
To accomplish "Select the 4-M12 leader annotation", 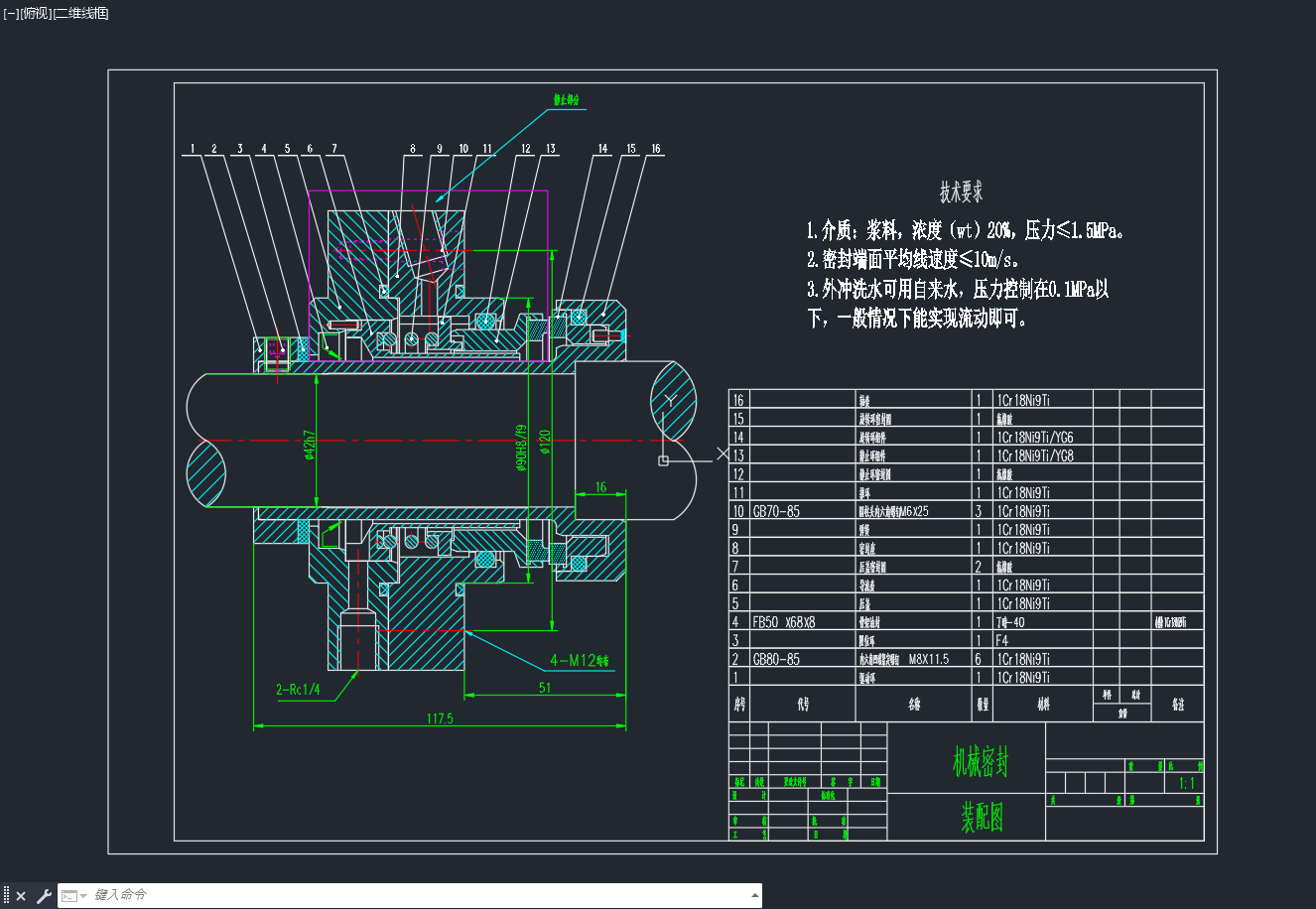I will click(580, 660).
